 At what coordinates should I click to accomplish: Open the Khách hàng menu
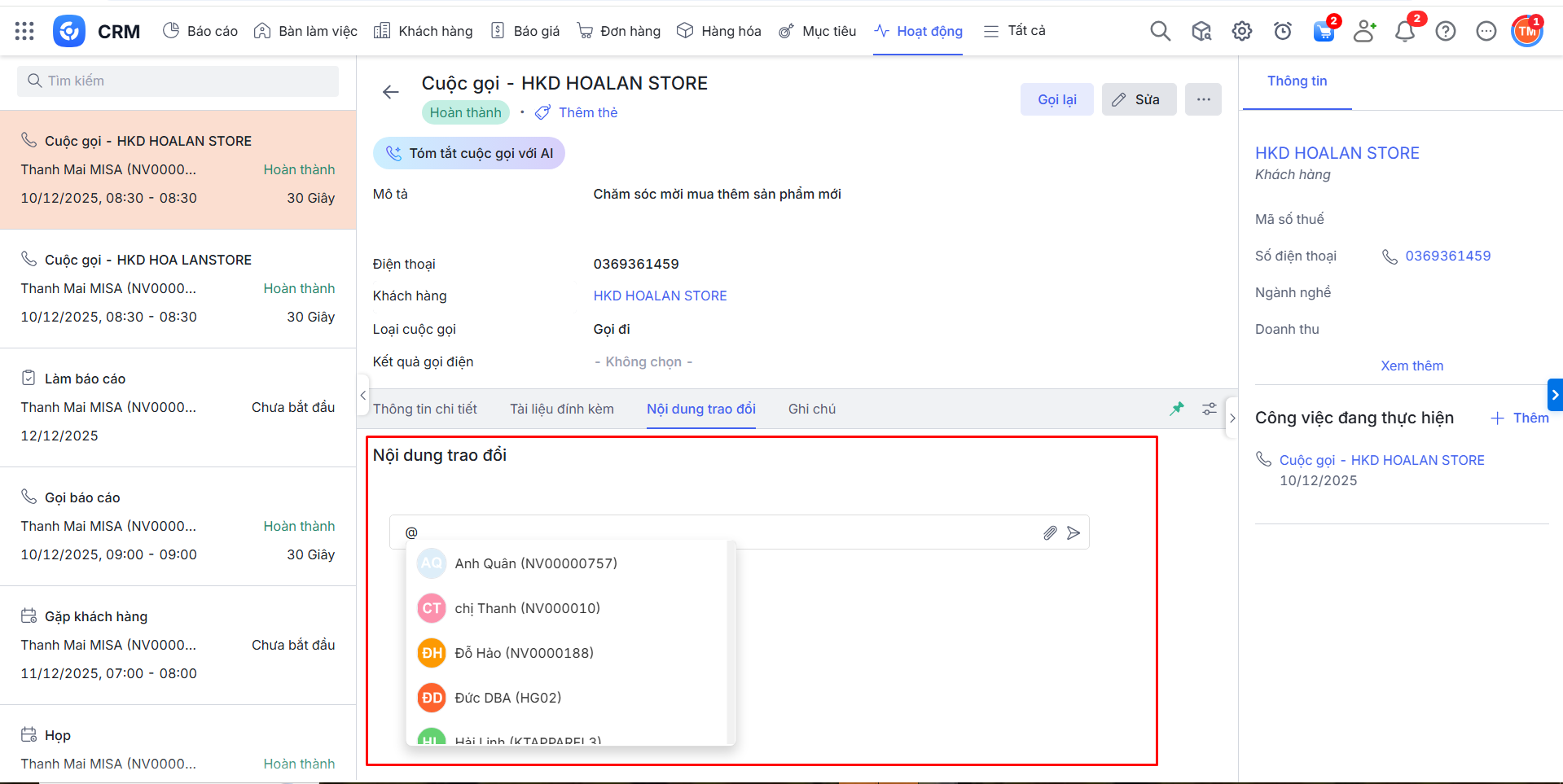[x=424, y=31]
